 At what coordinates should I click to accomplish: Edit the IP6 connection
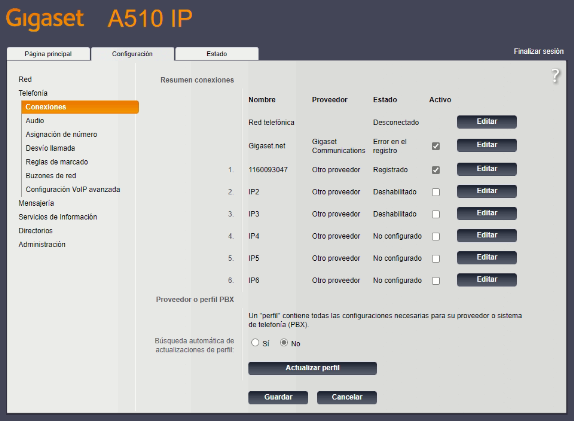pyautogui.click(x=487, y=280)
